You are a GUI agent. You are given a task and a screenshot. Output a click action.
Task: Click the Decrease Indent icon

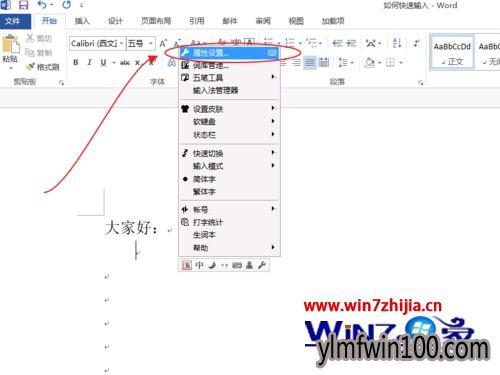[x=338, y=43]
